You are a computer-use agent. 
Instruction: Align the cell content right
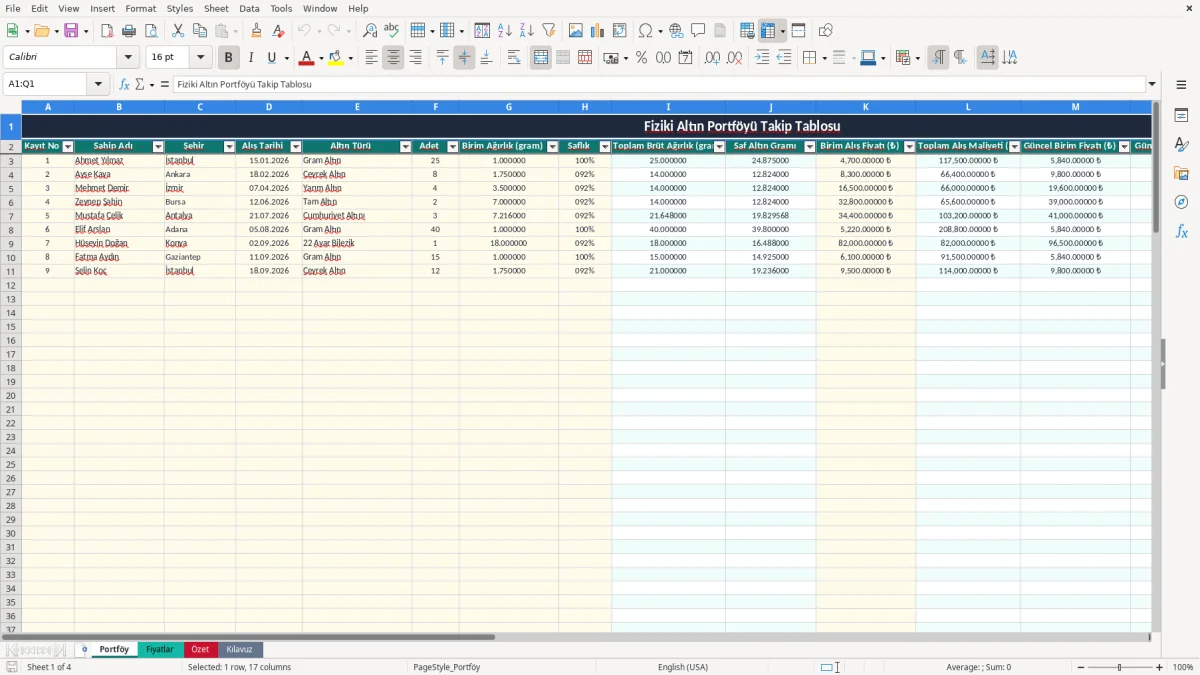click(416, 58)
